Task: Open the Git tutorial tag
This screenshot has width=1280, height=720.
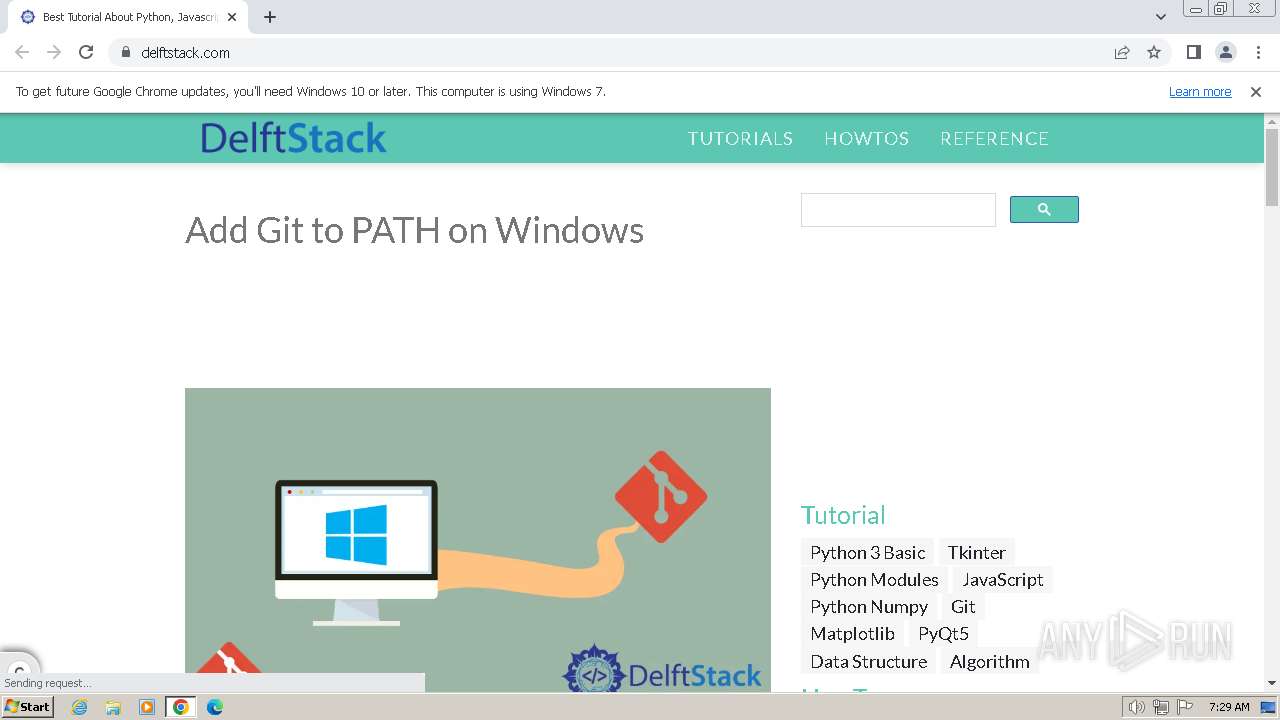Action: pyautogui.click(x=963, y=606)
